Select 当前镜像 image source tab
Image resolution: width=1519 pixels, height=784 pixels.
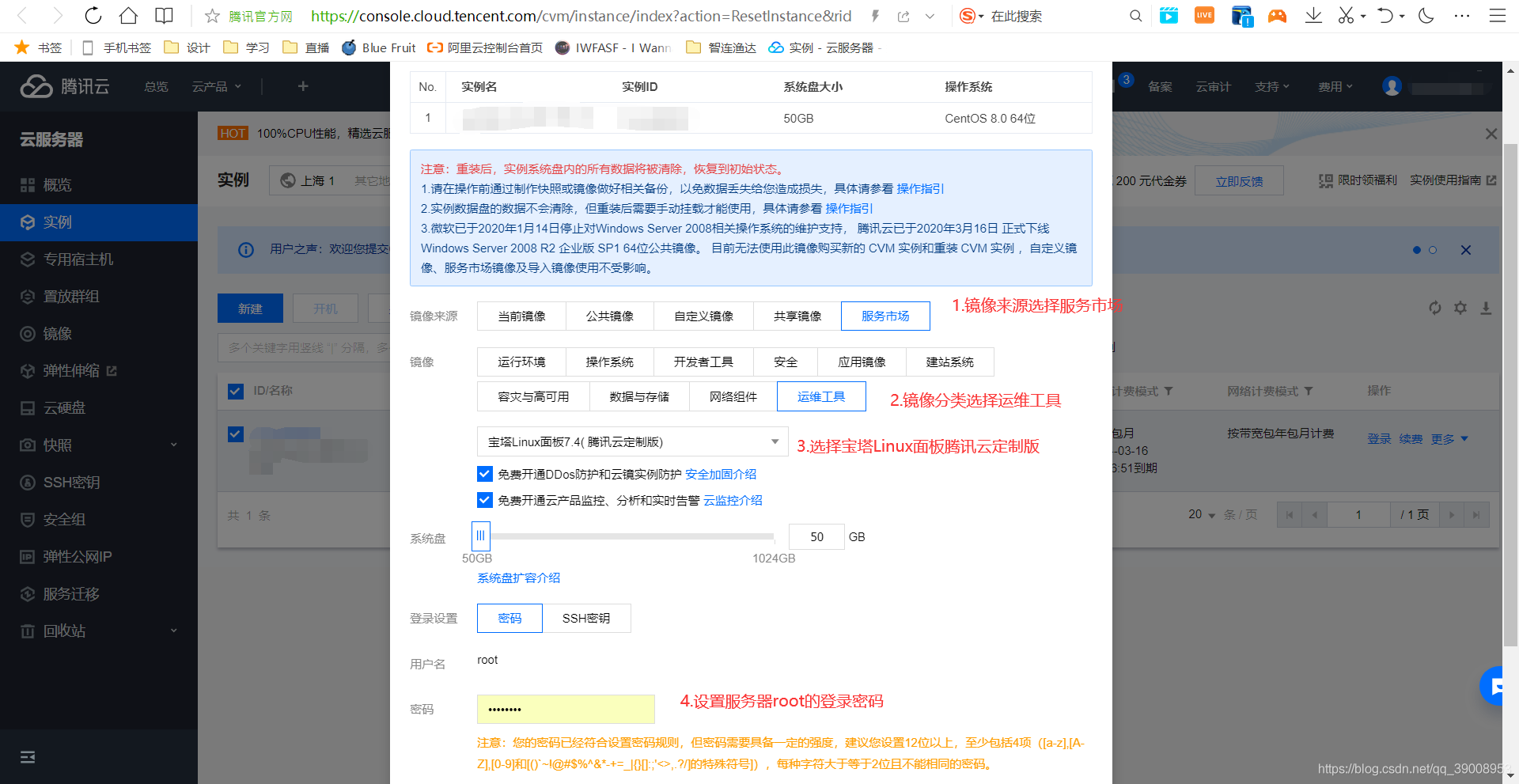(521, 316)
